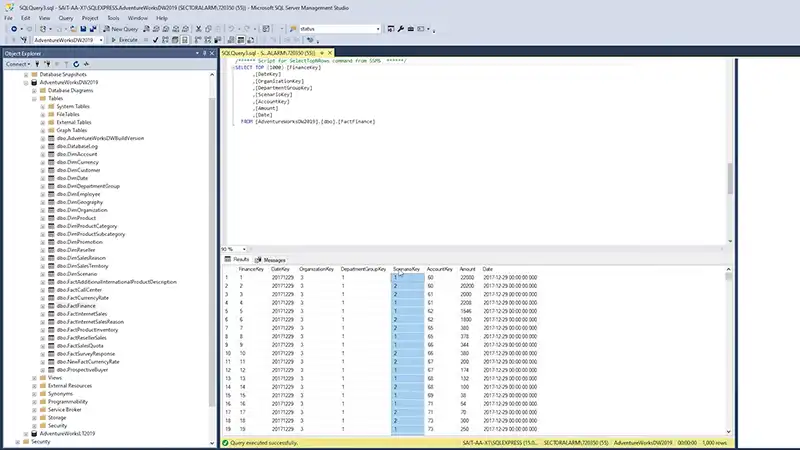Viewport: 800px width, 450px height.
Task: Select the Results to File icon
Action: [x=251, y=40]
